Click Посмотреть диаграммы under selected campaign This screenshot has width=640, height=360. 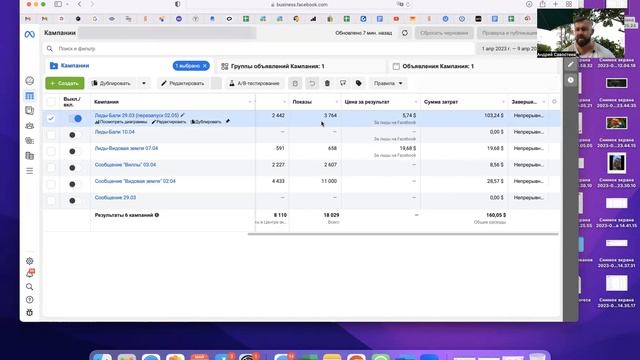[x=121, y=122]
